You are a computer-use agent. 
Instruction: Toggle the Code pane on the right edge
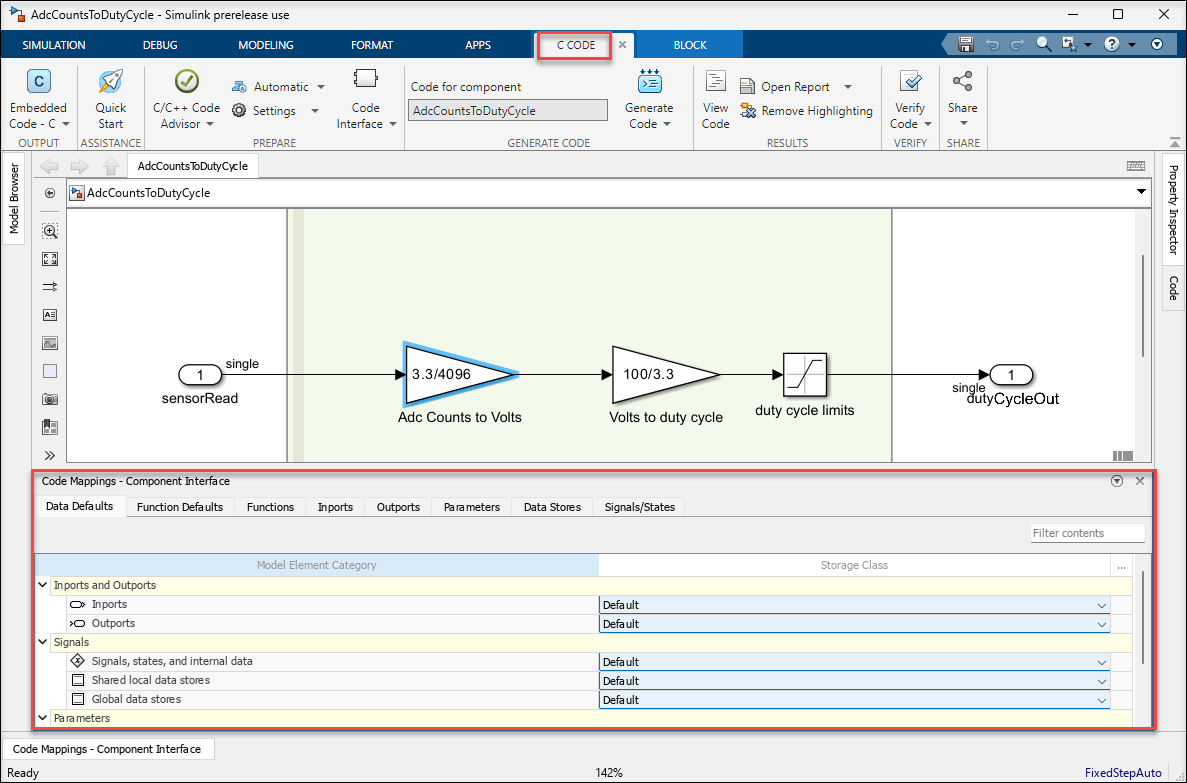1172,287
